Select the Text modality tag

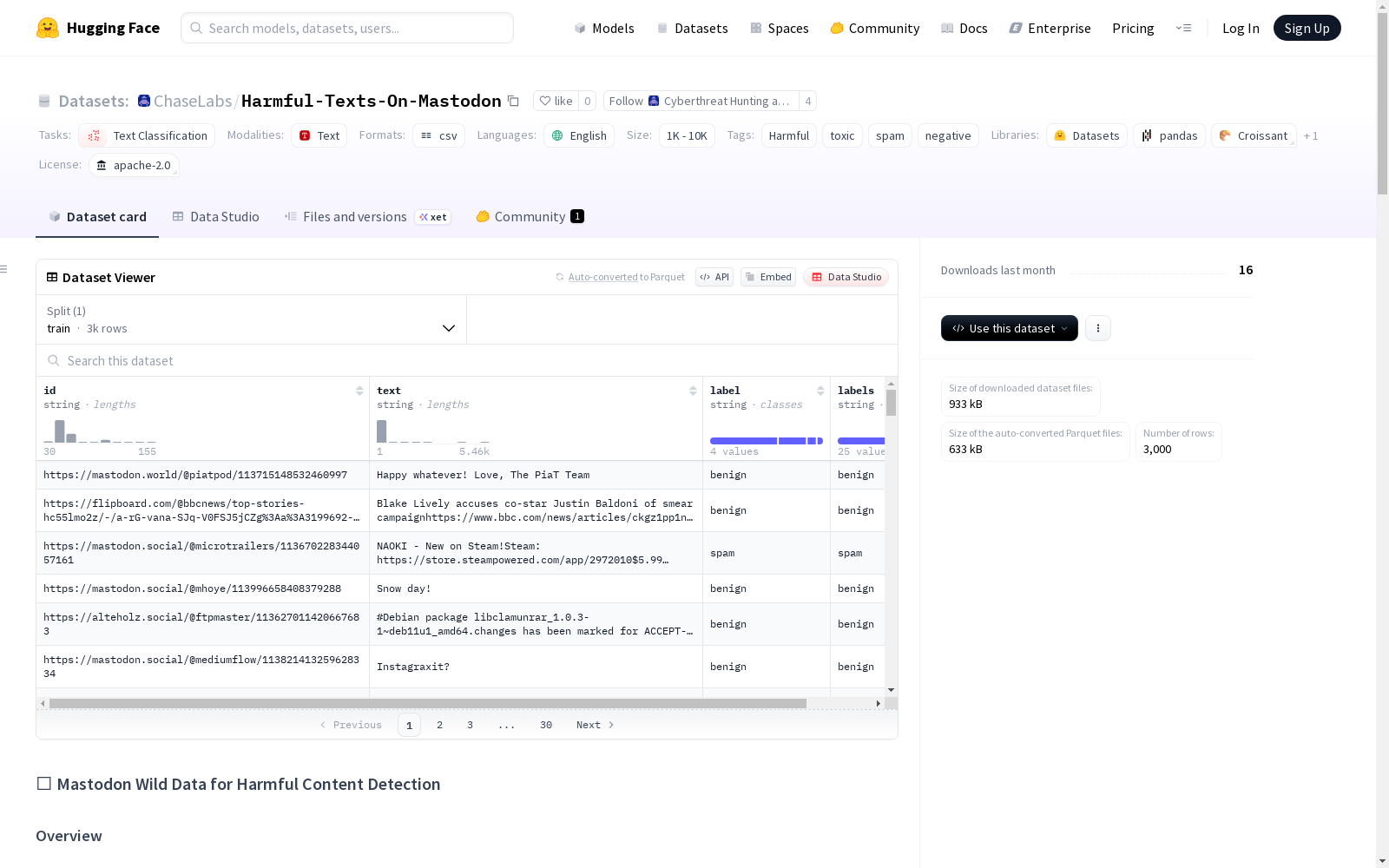(319, 135)
